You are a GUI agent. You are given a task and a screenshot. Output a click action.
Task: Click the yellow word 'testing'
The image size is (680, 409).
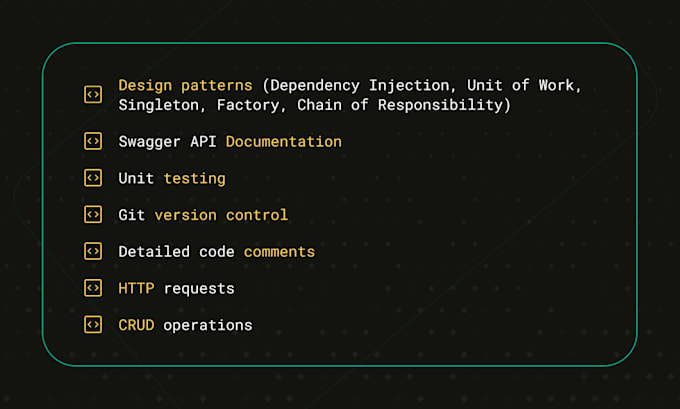[195, 179]
